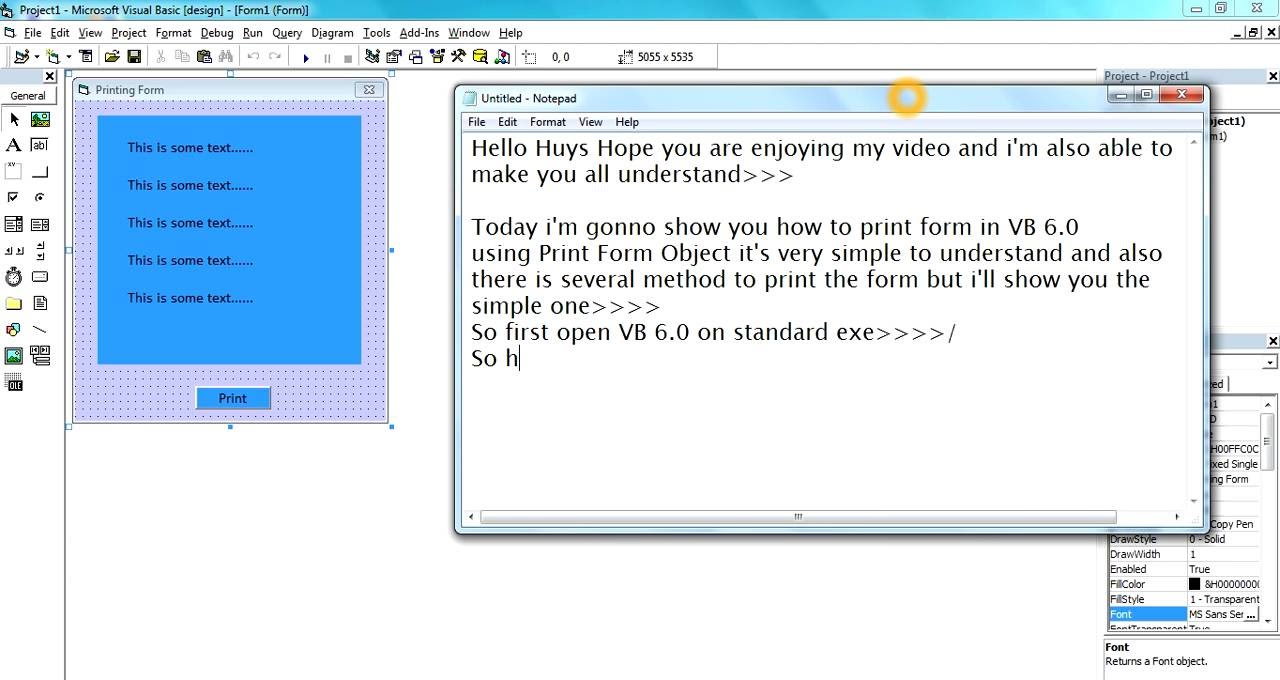Image resolution: width=1280 pixels, height=680 pixels.
Task: Open the Properties object selector dropdown
Action: (x=1270, y=362)
